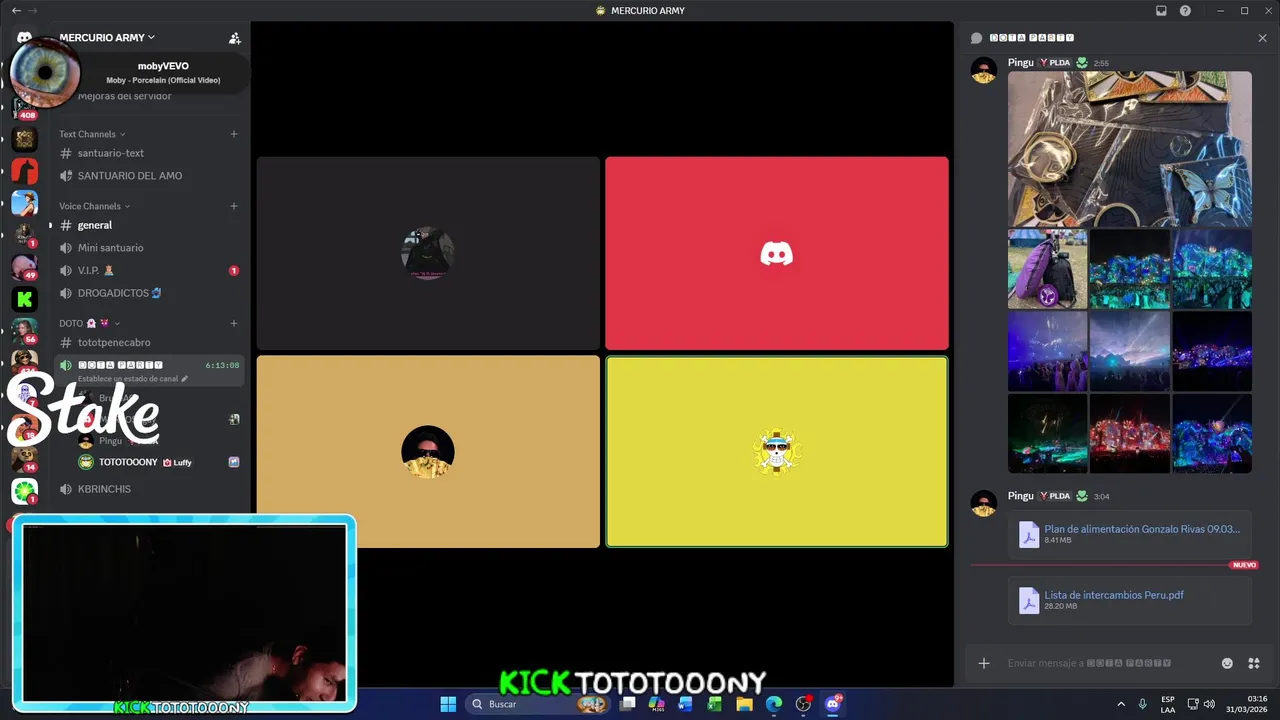Open the MERCURIO ARMY server menu
The width and height of the screenshot is (1280, 720).
pyautogui.click(x=107, y=37)
